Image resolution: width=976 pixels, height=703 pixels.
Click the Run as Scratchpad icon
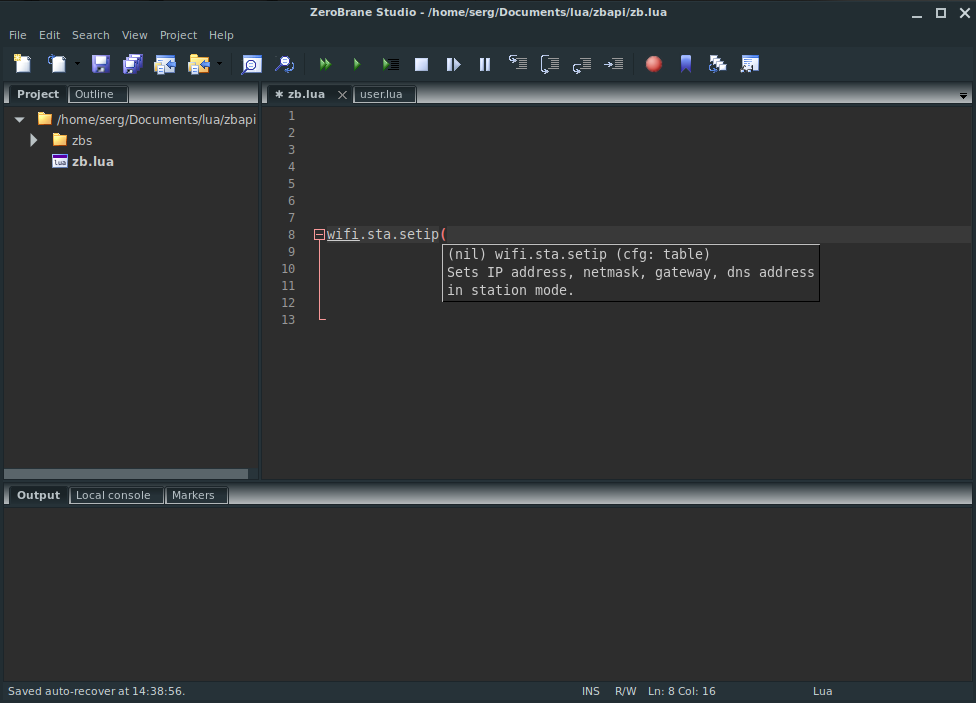pyautogui.click(x=390, y=64)
